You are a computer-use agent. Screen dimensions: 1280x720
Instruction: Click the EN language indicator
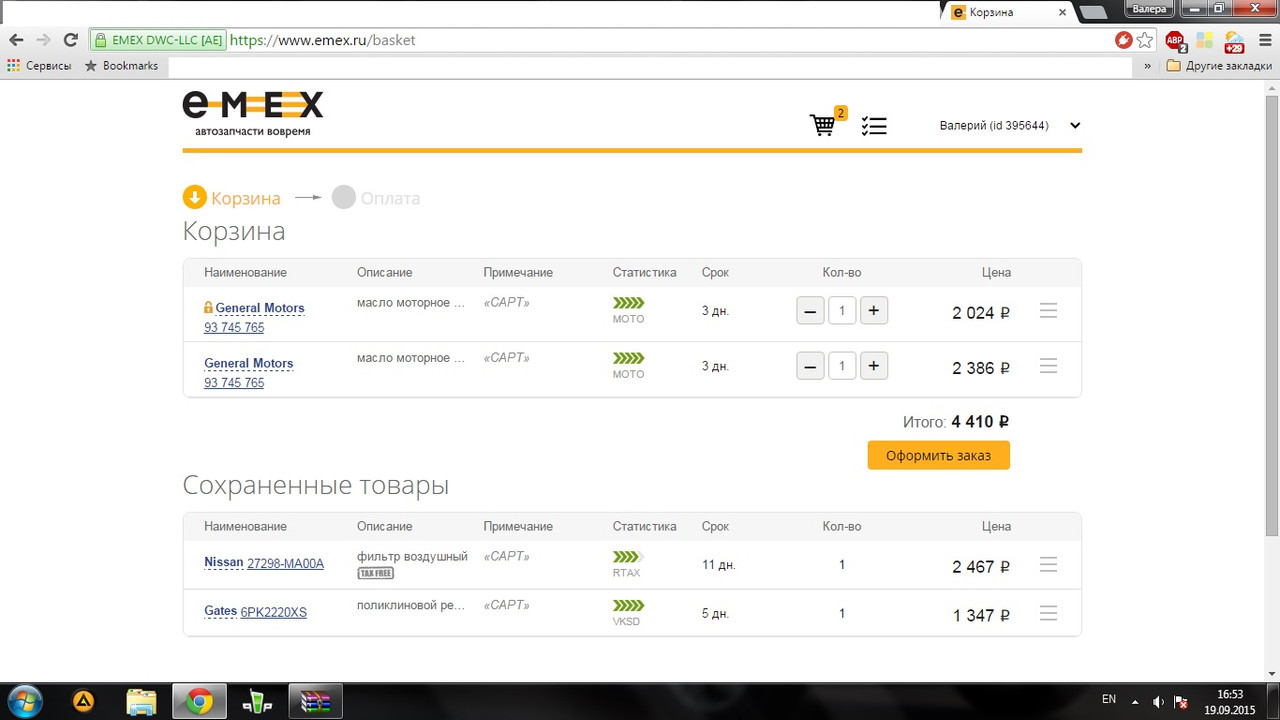[x=1109, y=699]
